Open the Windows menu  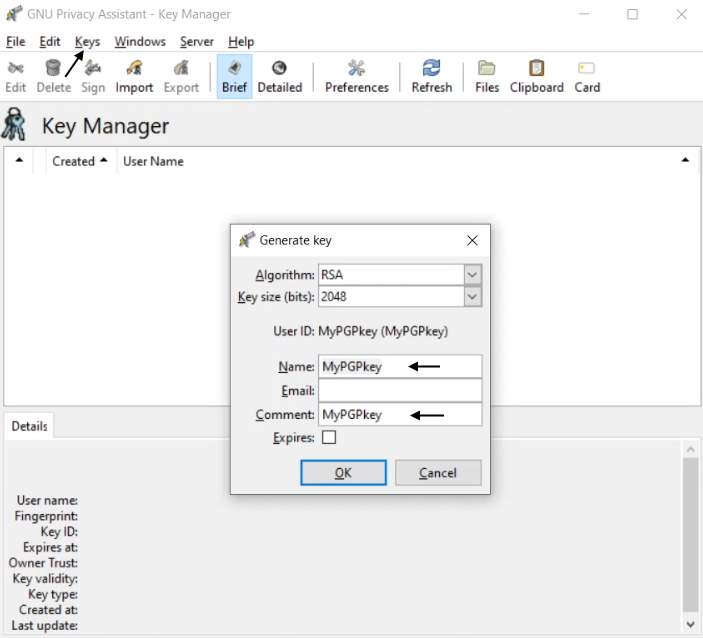[x=140, y=42]
